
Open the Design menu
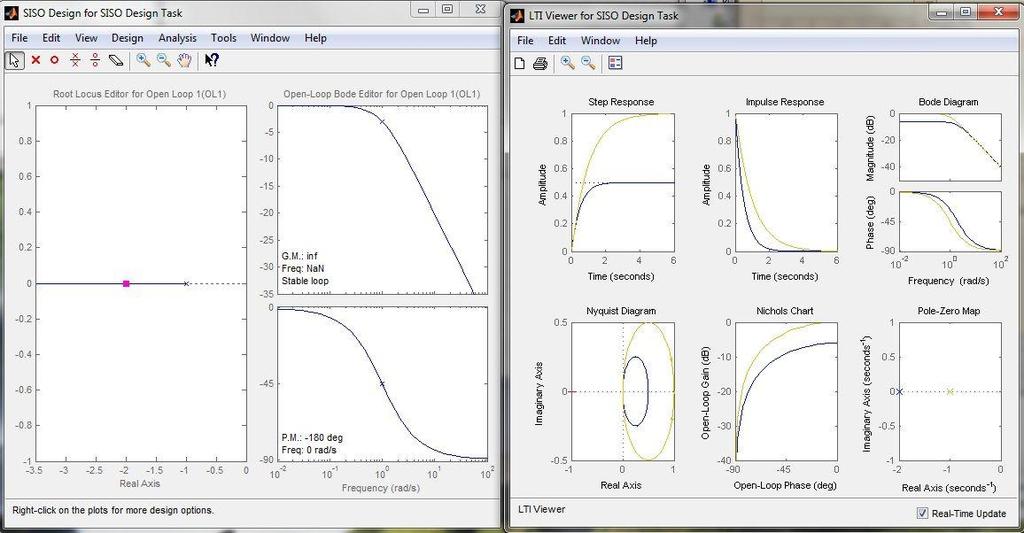(127, 38)
